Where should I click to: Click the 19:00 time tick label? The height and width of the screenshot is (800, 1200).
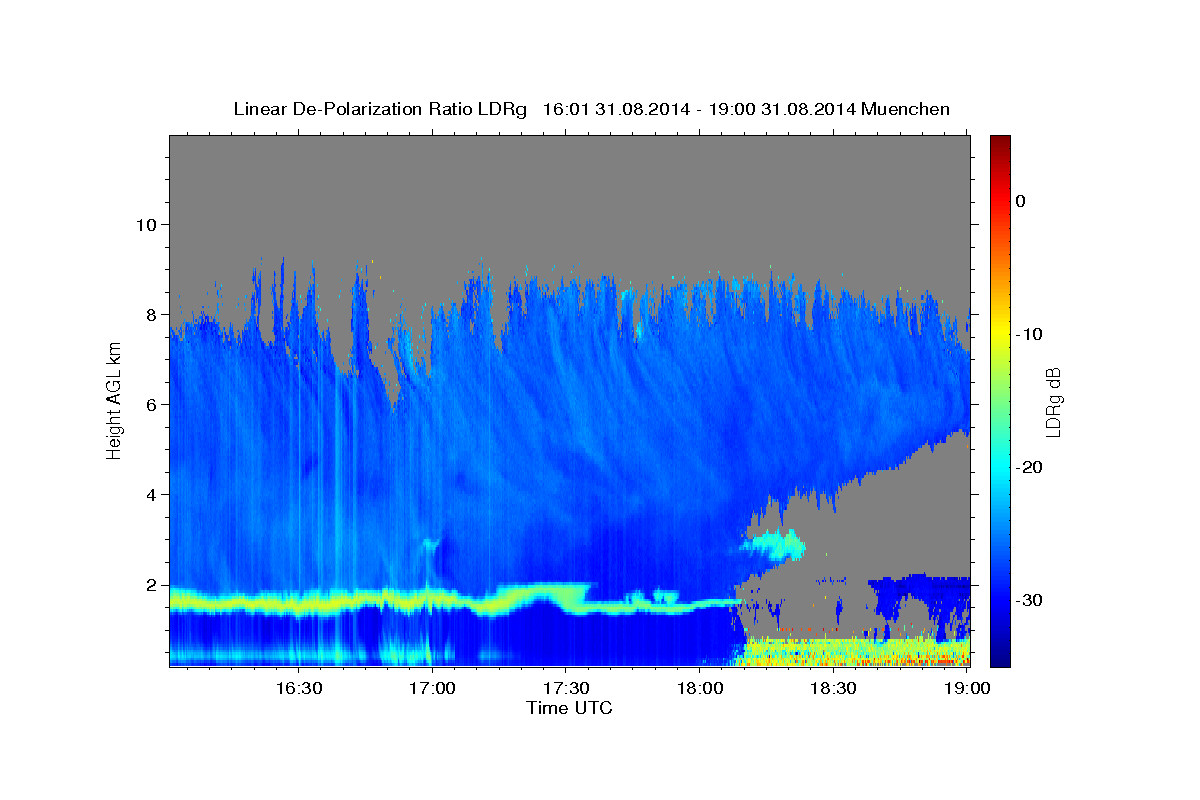(966, 688)
